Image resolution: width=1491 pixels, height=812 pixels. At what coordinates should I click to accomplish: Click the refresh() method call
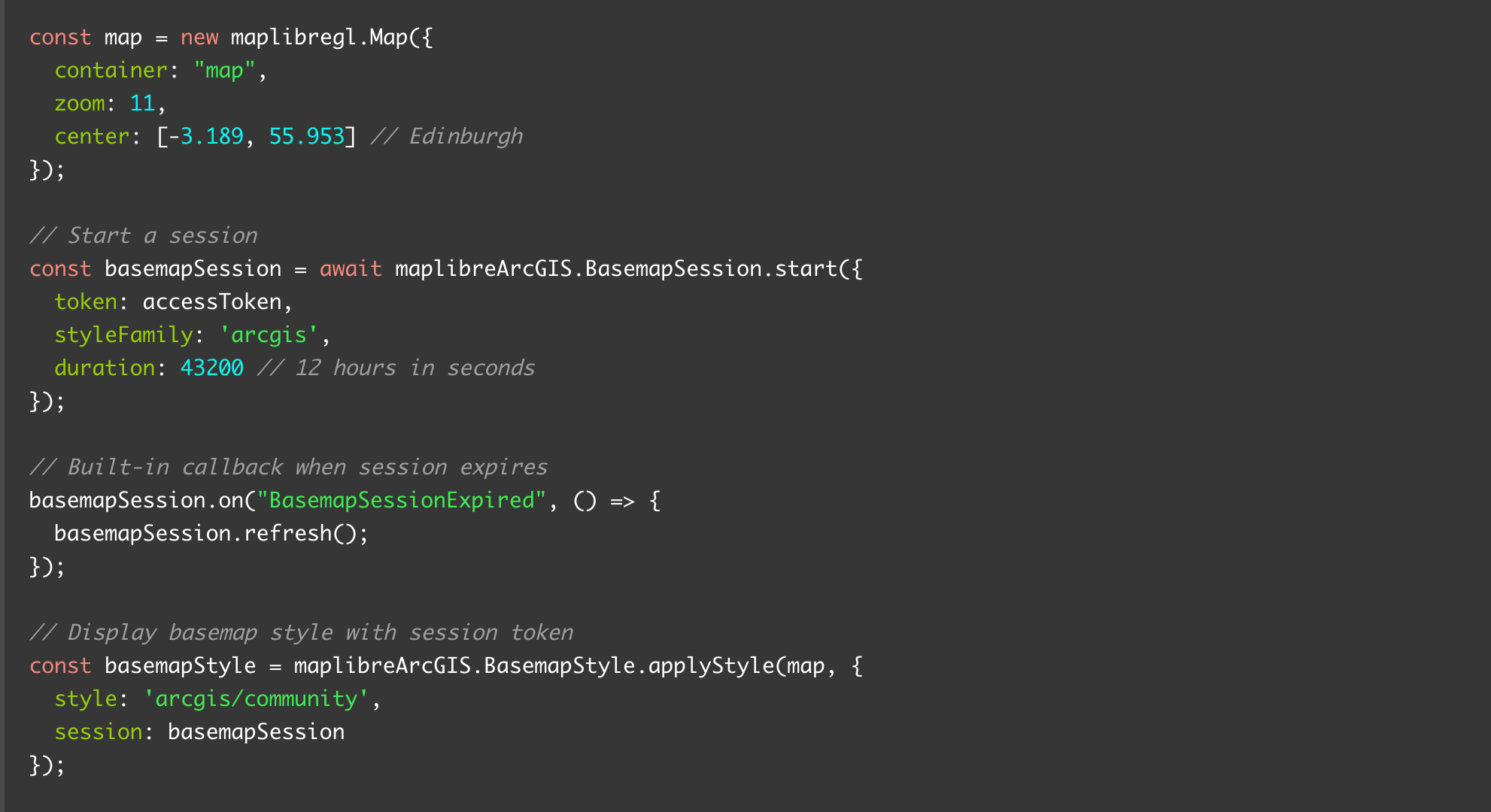point(299,534)
